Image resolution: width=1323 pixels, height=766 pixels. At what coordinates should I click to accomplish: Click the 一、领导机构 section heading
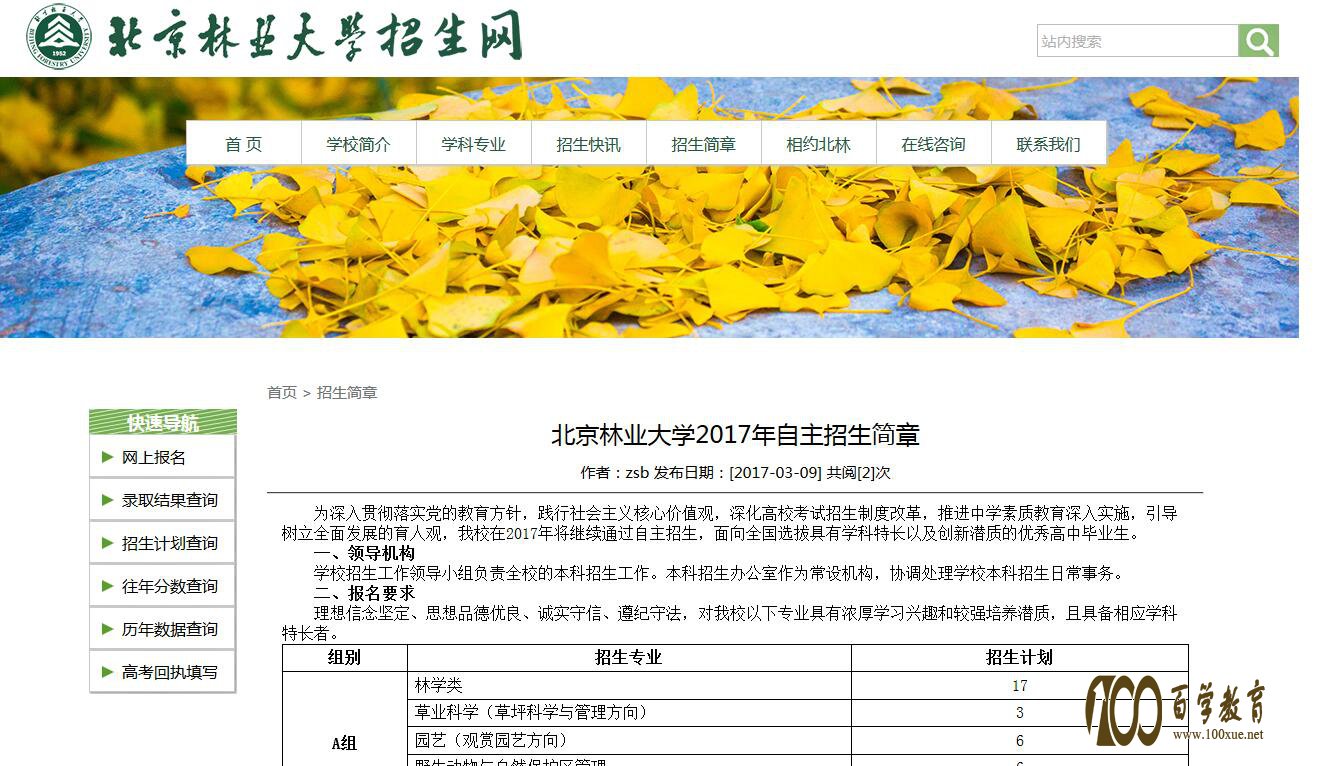(x=364, y=553)
